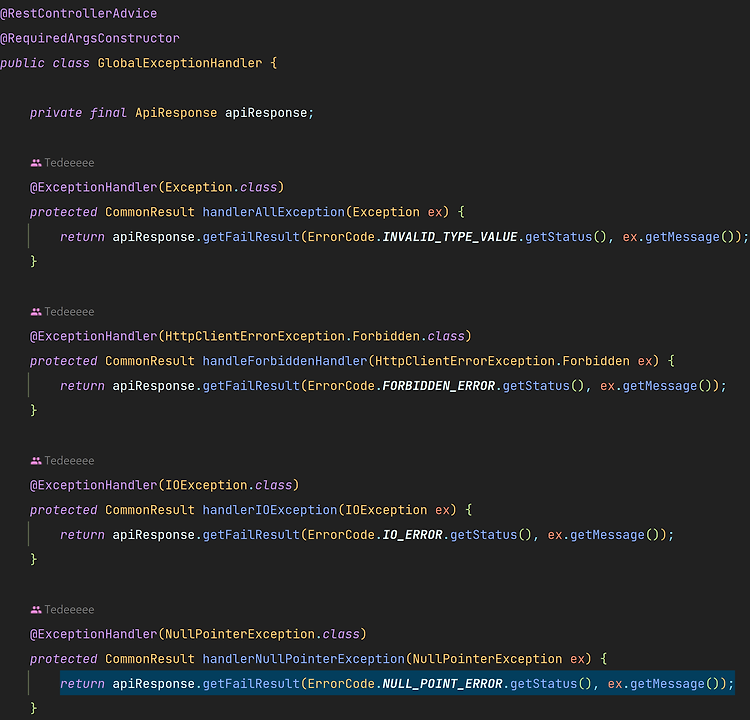Click the handlerAllException method name
Viewport: 750px width, 720px height.
(x=274, y=212)
